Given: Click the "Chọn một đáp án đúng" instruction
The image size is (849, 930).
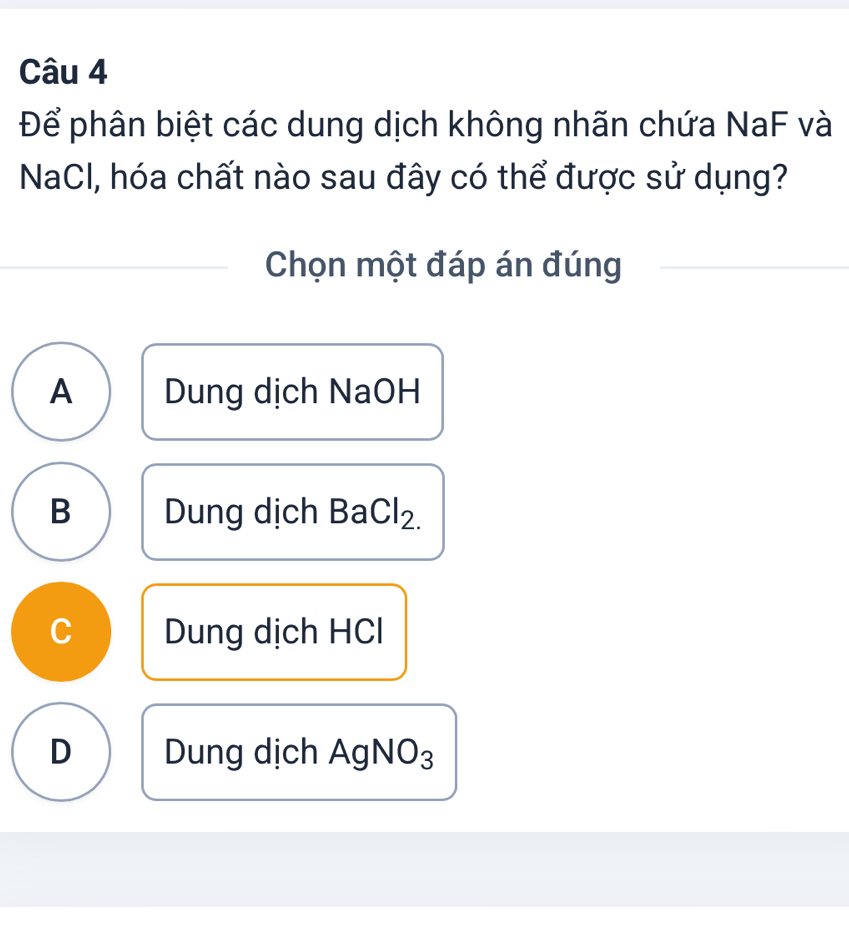Looking at the screenshot, I should pyautogui.click(x=443, y=265).
